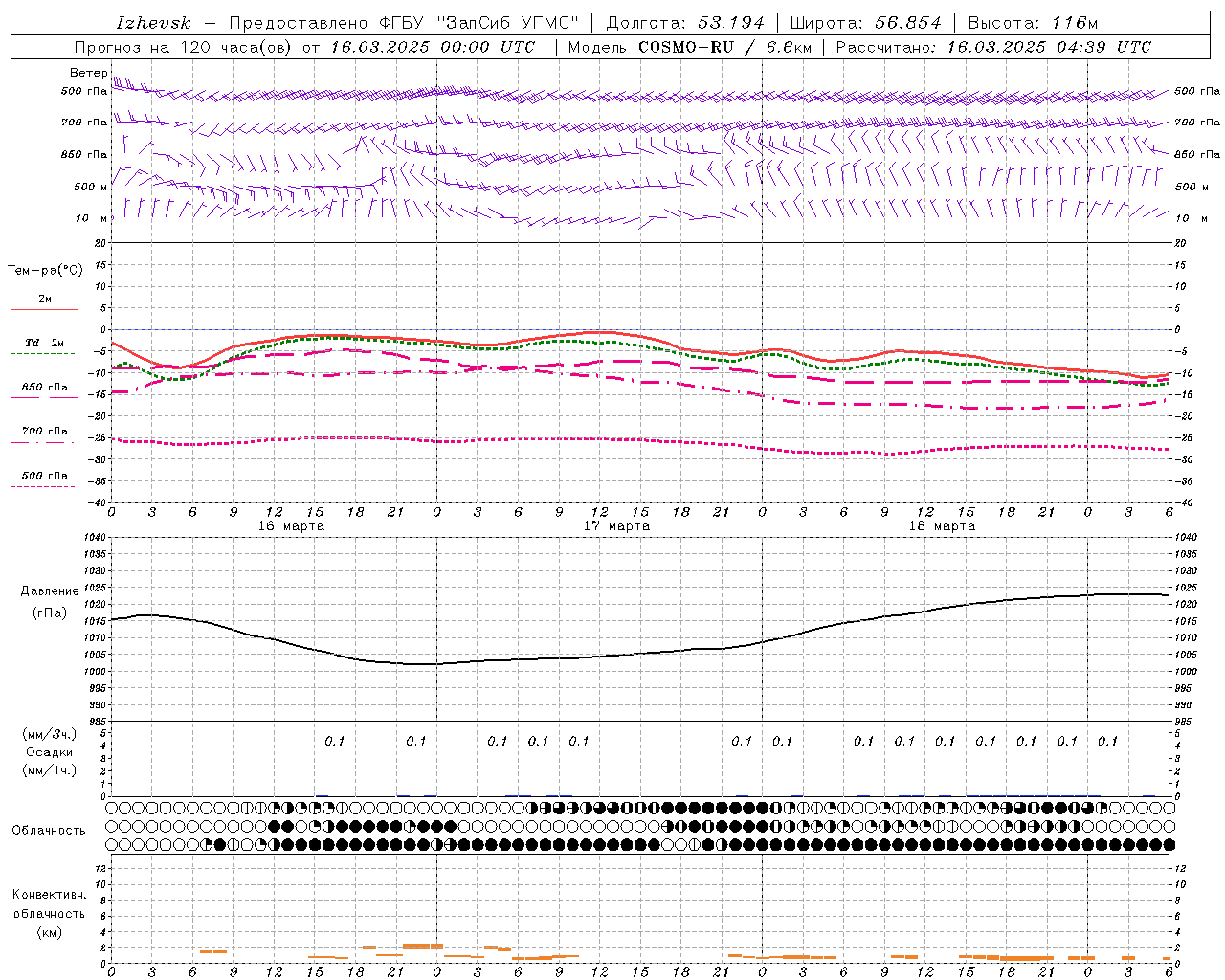This screenshot has height=980, width=1225.
Task: Click the '18 марта' date label
Action: (x=942, y=526)
